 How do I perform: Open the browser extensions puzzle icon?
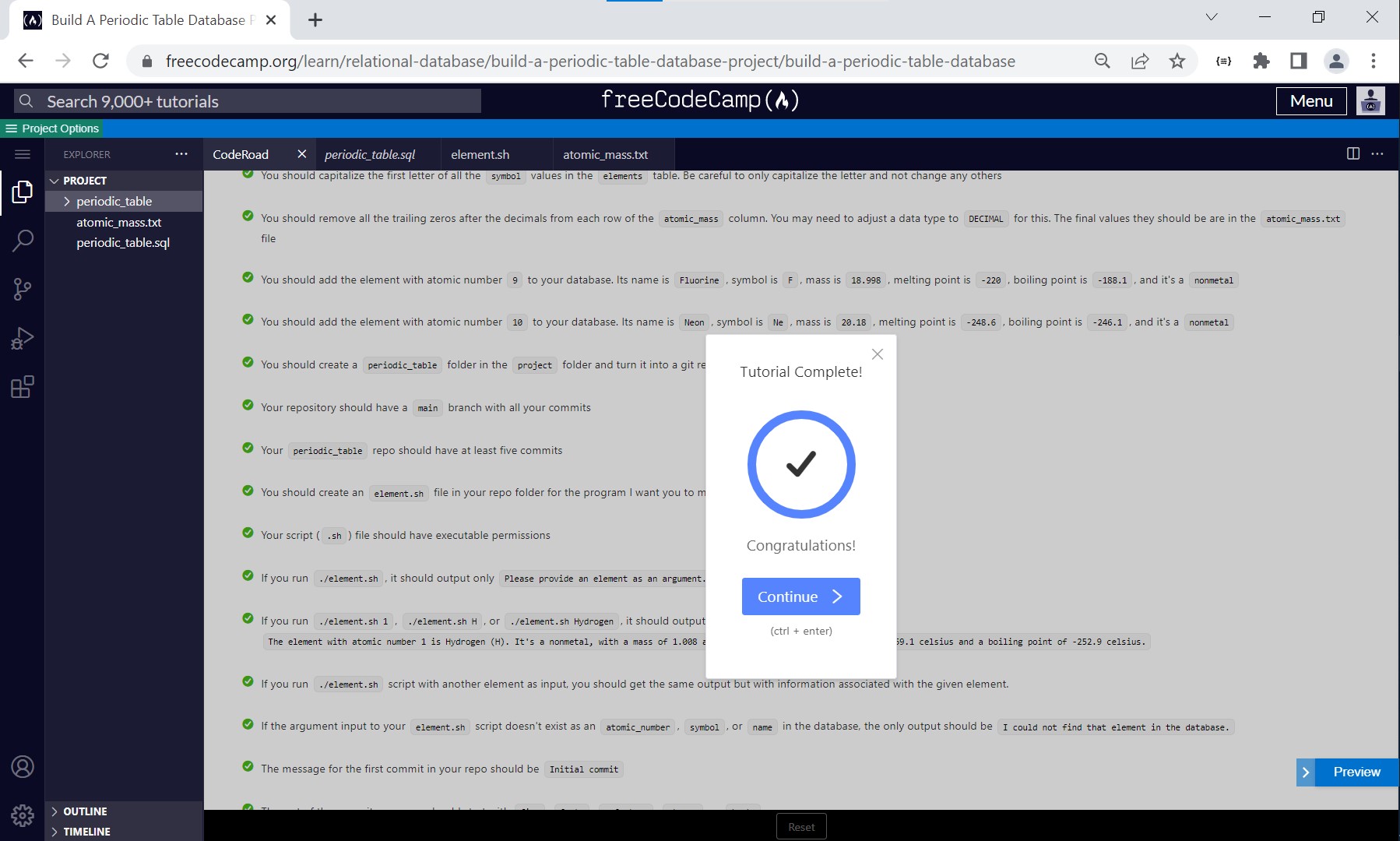(1261, 61)
